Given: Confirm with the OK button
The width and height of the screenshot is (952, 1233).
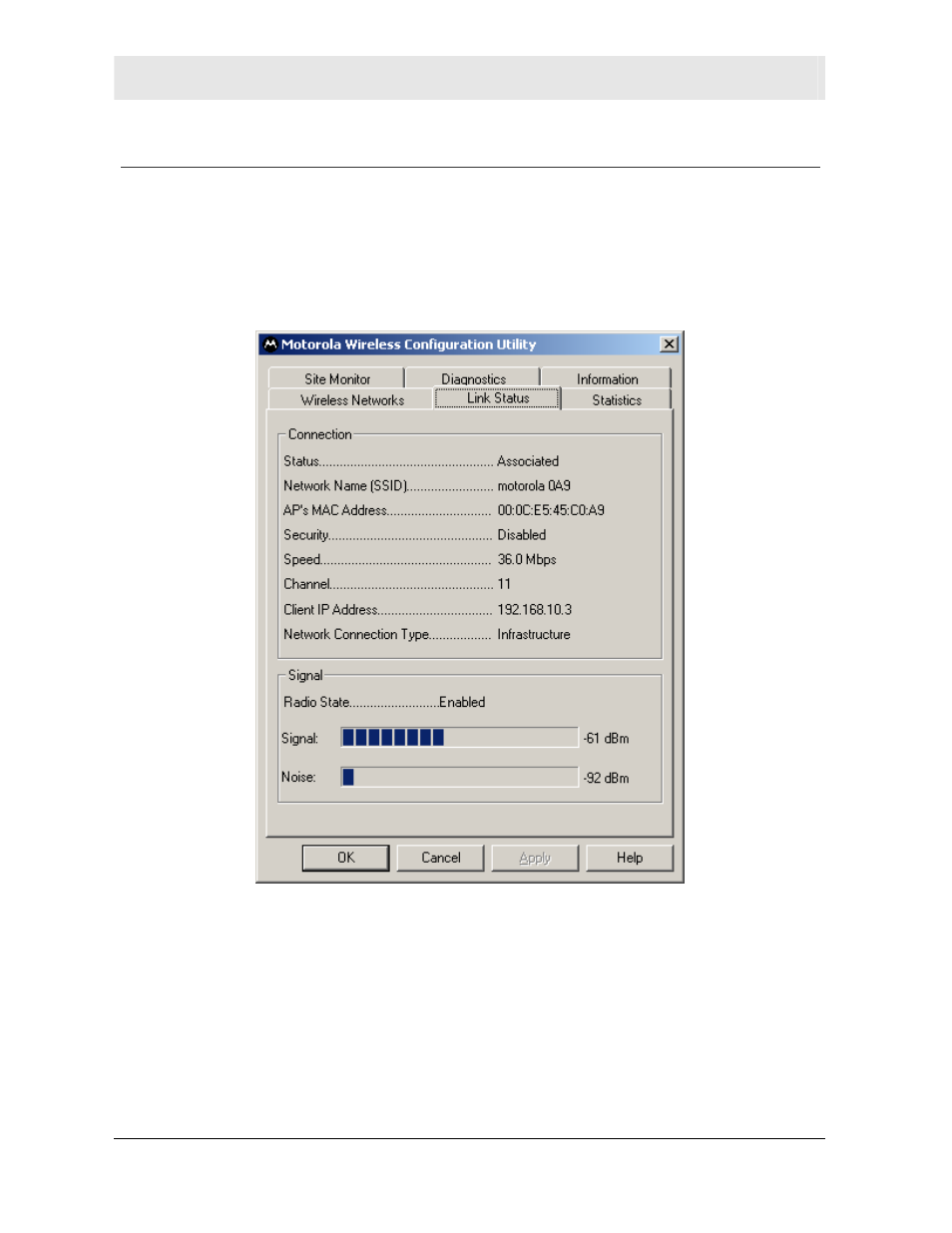Looking at the screenshot, I should pyautogui.click(x=345, y=858).
